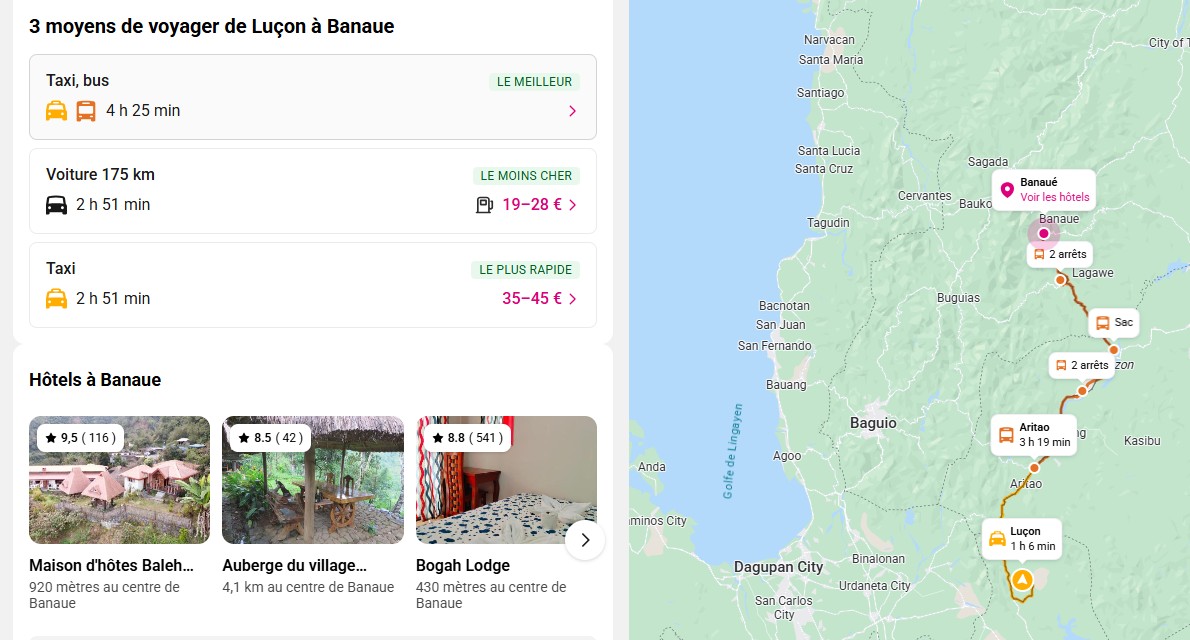Click the Bogah Lodge hotel name
This screenshot has height=640, width=1190.
pos(463,565)
